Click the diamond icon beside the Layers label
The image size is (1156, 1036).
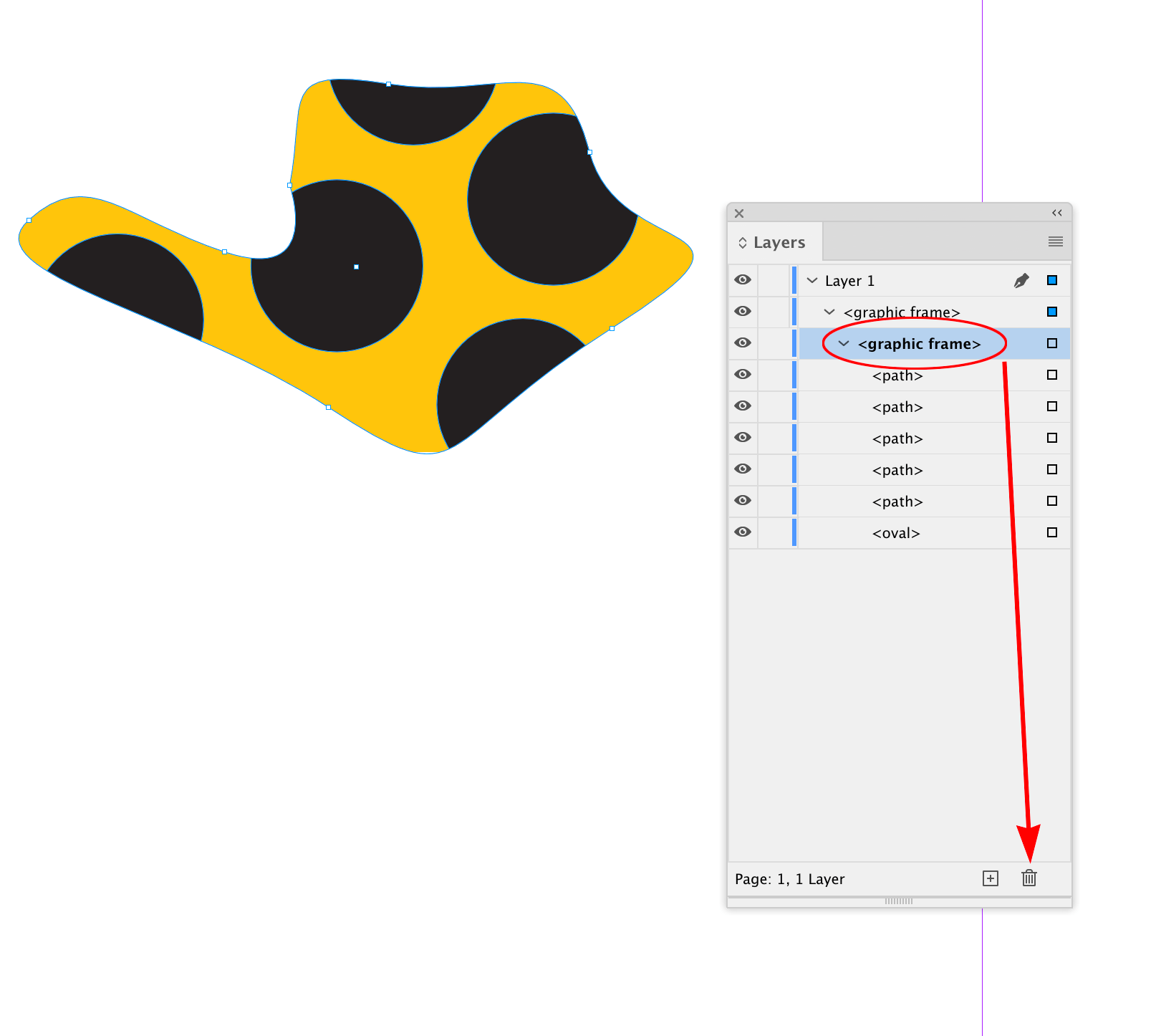tap(743, 241)
